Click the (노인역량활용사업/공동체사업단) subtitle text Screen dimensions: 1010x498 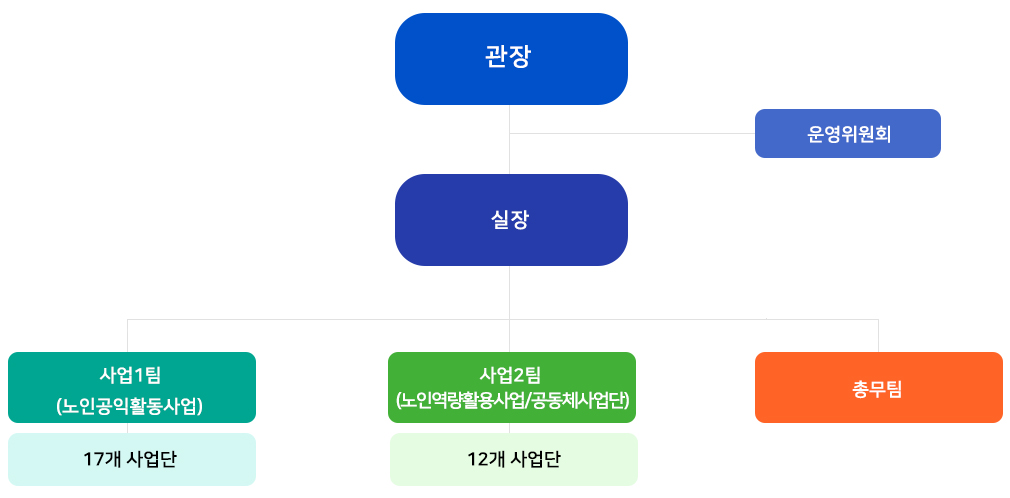(512, 401)
